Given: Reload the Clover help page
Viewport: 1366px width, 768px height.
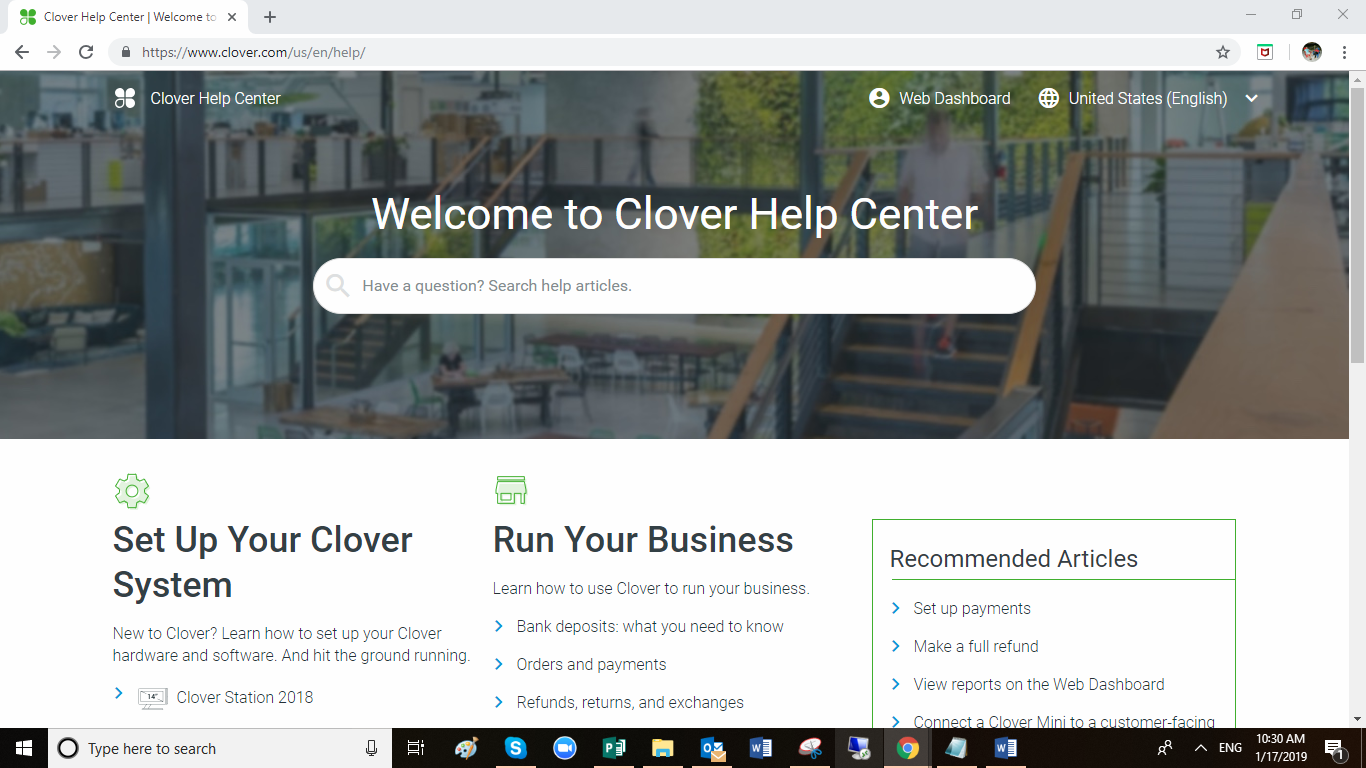Looking at the screenshot, I should coord(86,52).
